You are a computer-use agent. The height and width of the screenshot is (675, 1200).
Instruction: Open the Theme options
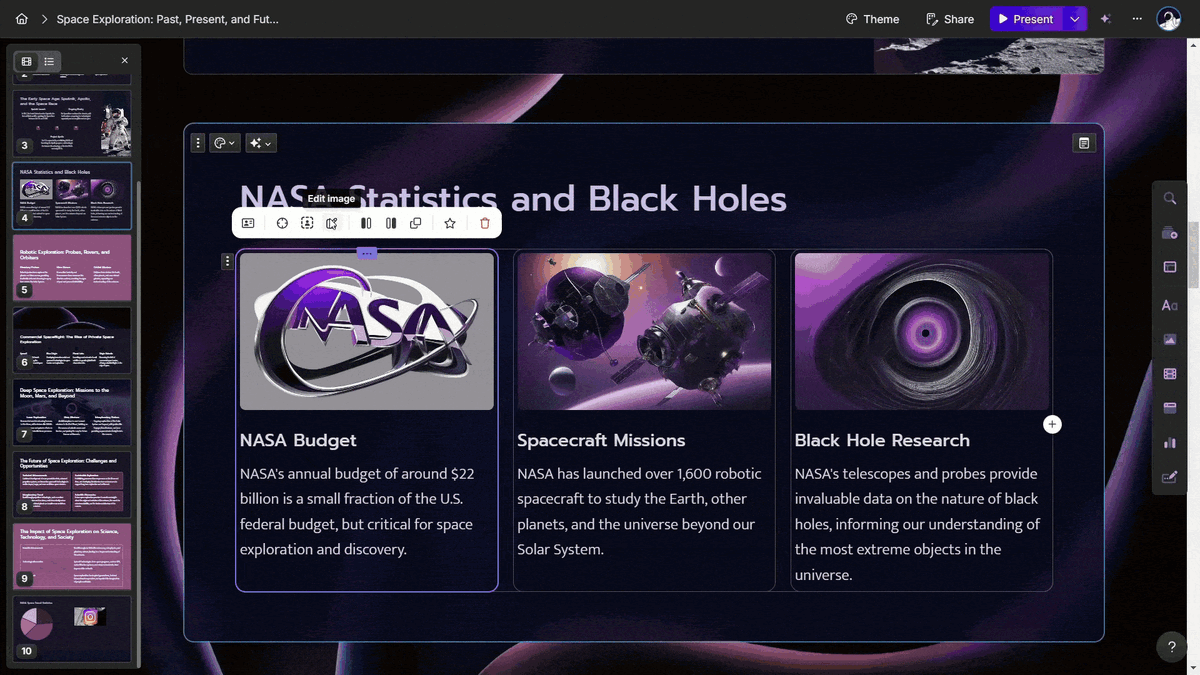pyautogui.click(x=872, y=19)
